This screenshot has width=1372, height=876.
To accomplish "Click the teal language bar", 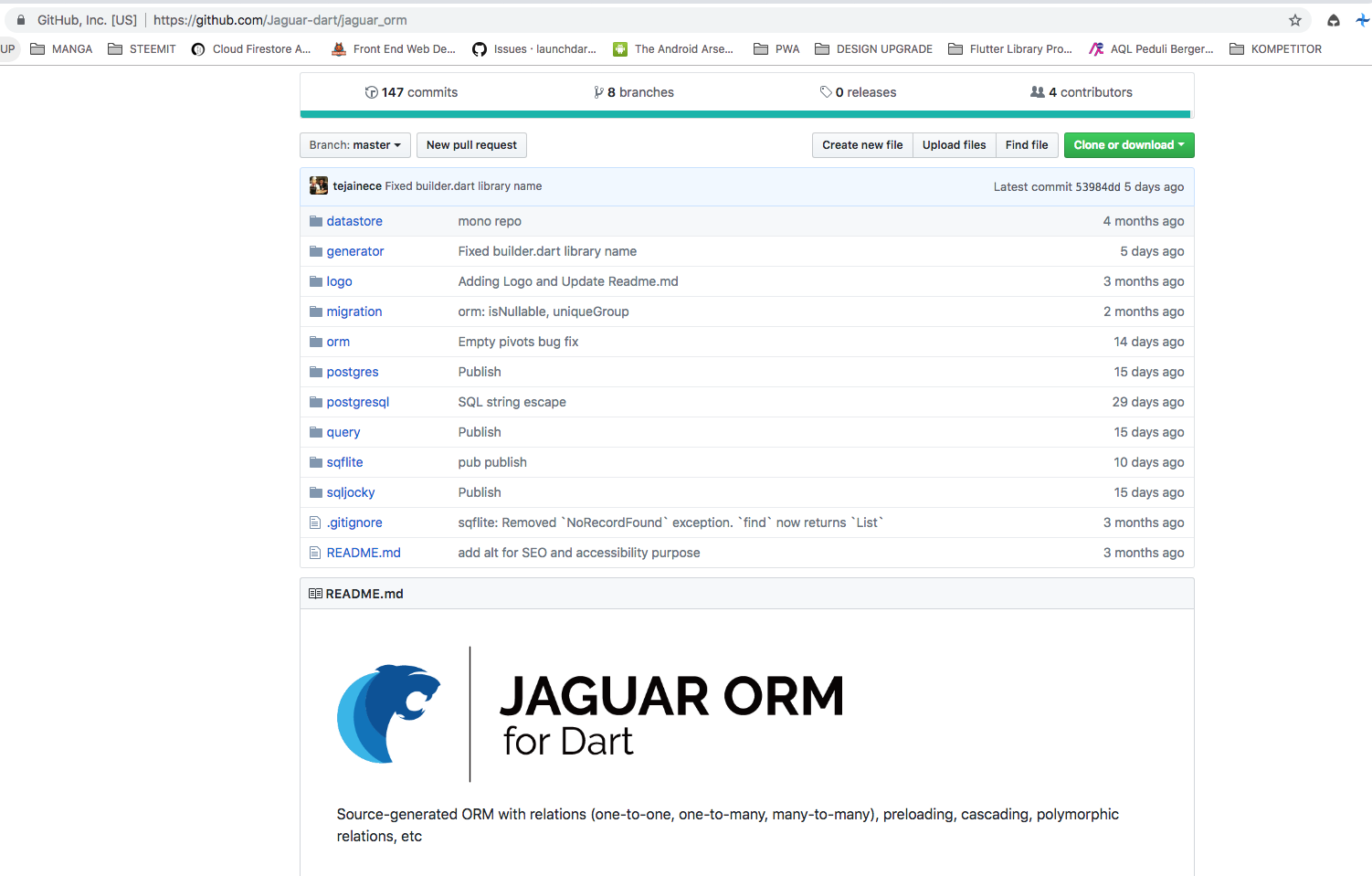I will [x=746, y=114].
